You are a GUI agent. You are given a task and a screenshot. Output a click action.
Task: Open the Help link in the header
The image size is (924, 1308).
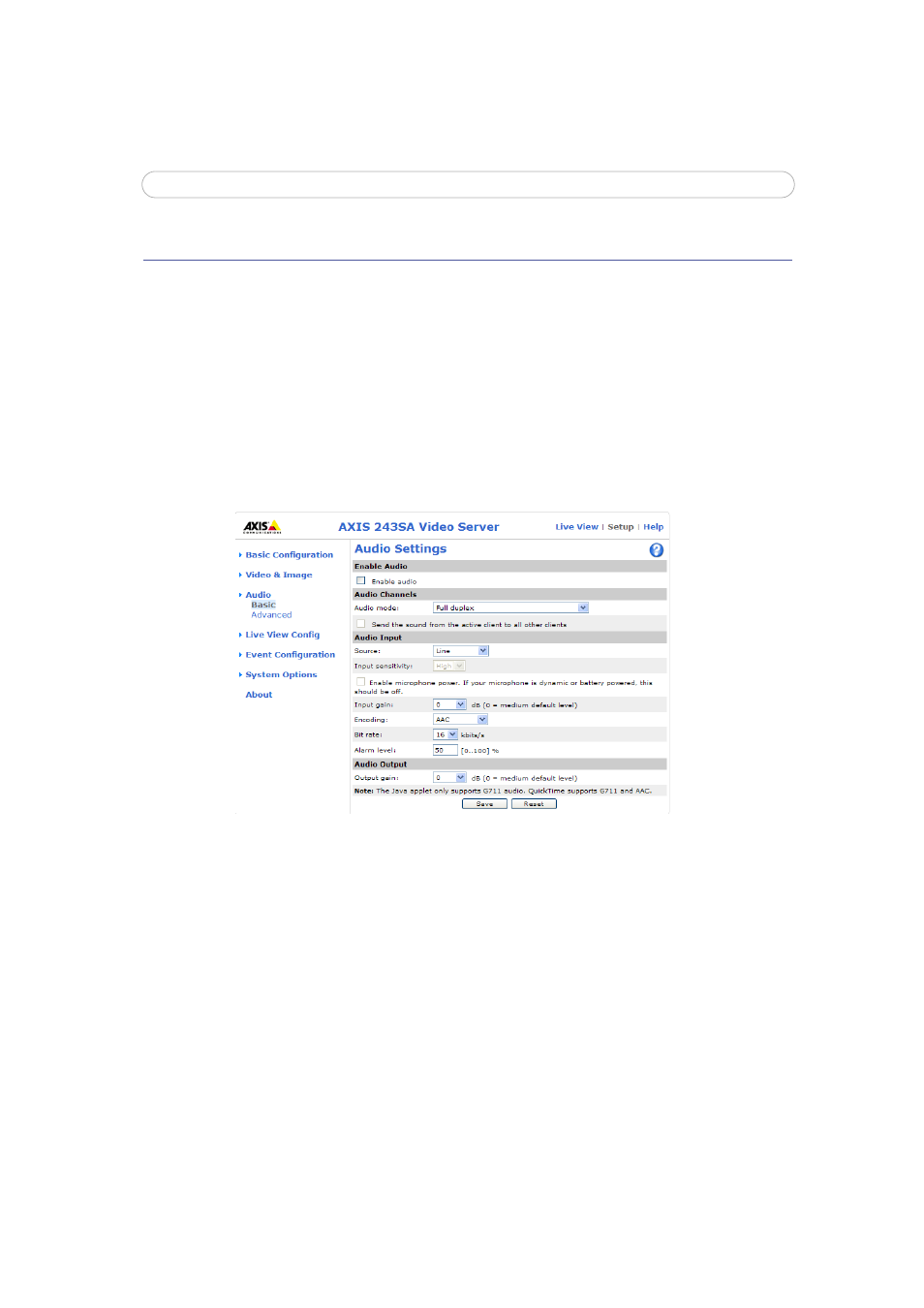654,527
